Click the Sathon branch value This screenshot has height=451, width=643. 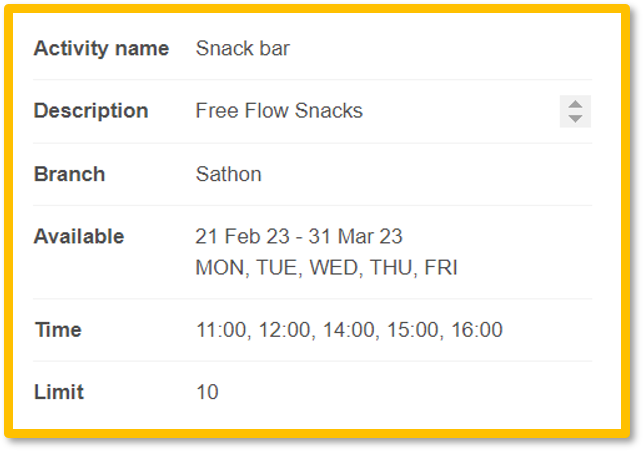coord(229,174)
